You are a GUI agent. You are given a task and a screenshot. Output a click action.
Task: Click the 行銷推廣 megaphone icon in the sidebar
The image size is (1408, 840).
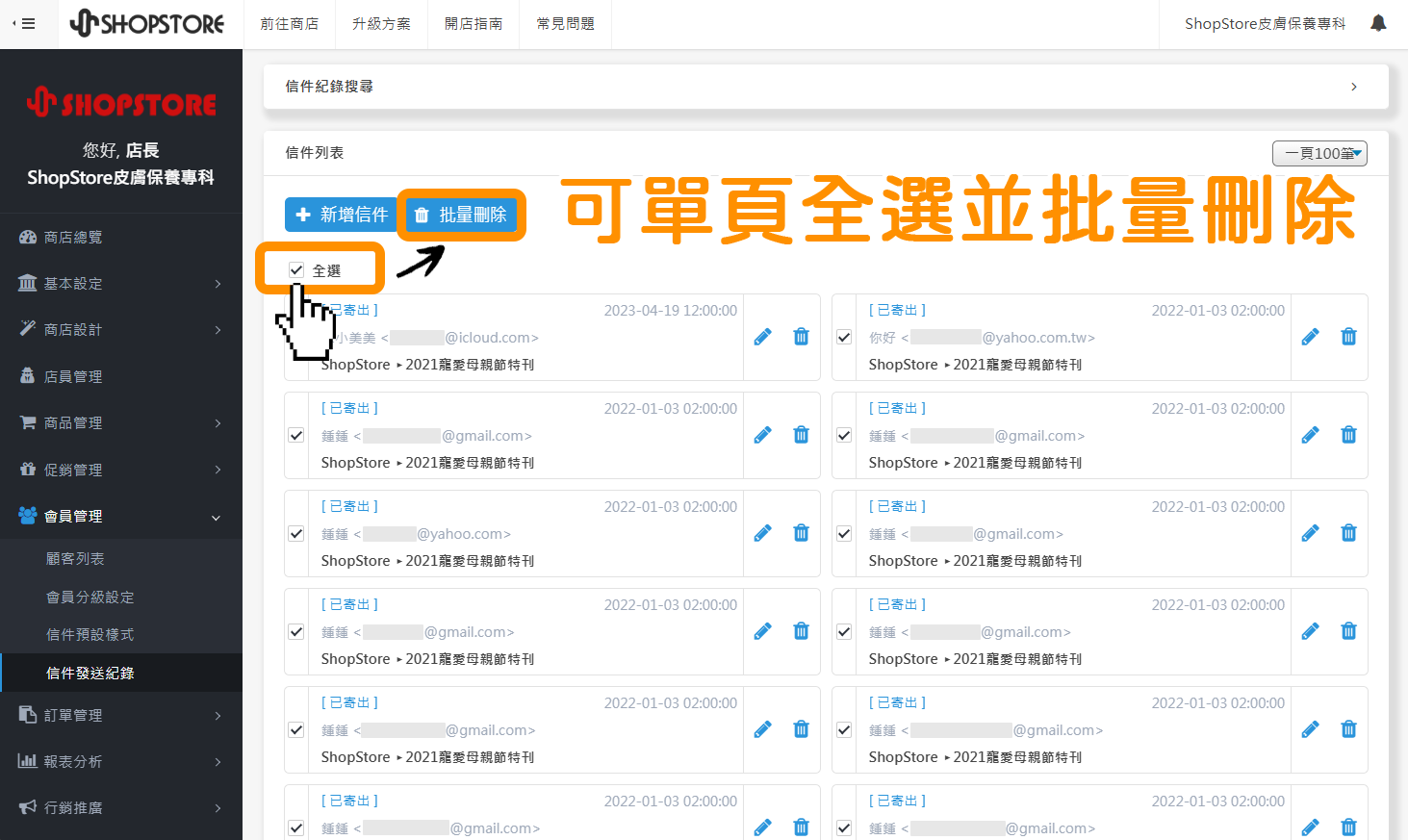[x=28, y=807]
